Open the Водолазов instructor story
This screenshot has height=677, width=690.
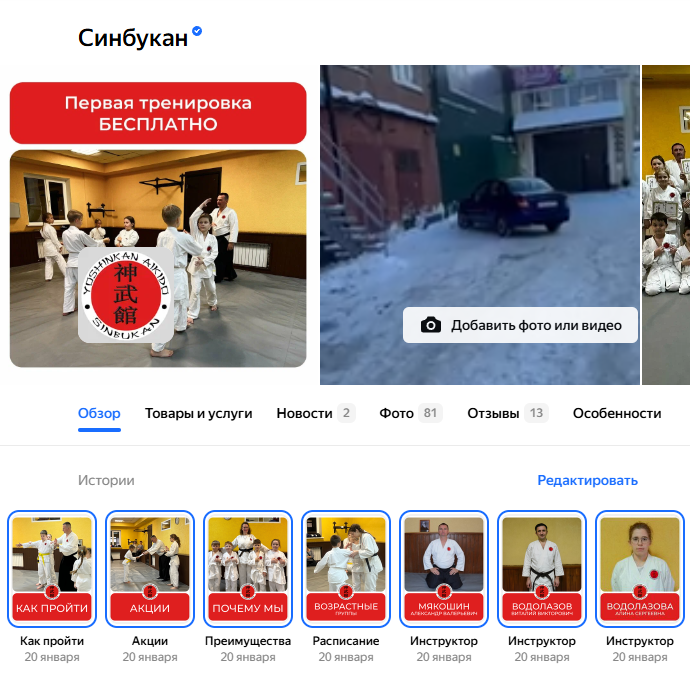(542, 569)
